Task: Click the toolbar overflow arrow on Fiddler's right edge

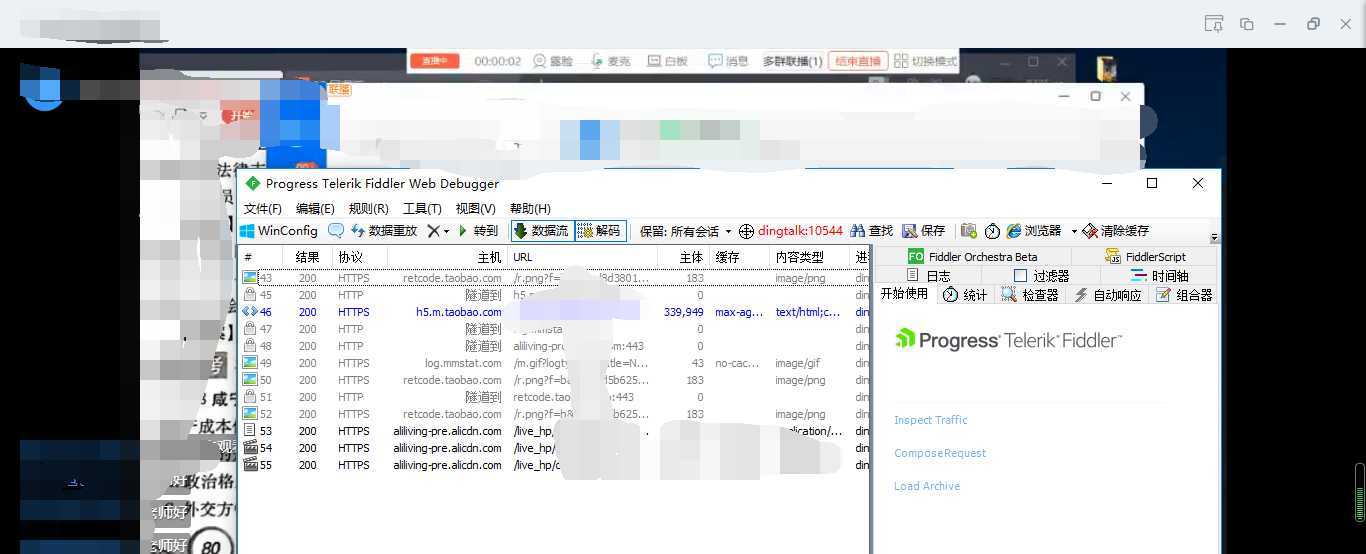Action: pos(1215,238)
